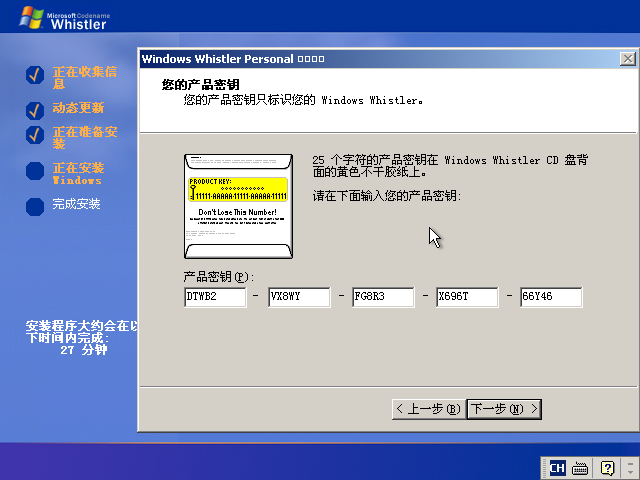The image size is (640, 480).
Task: Click the 上一步 (B) back button
Action: tap(428, 409)
